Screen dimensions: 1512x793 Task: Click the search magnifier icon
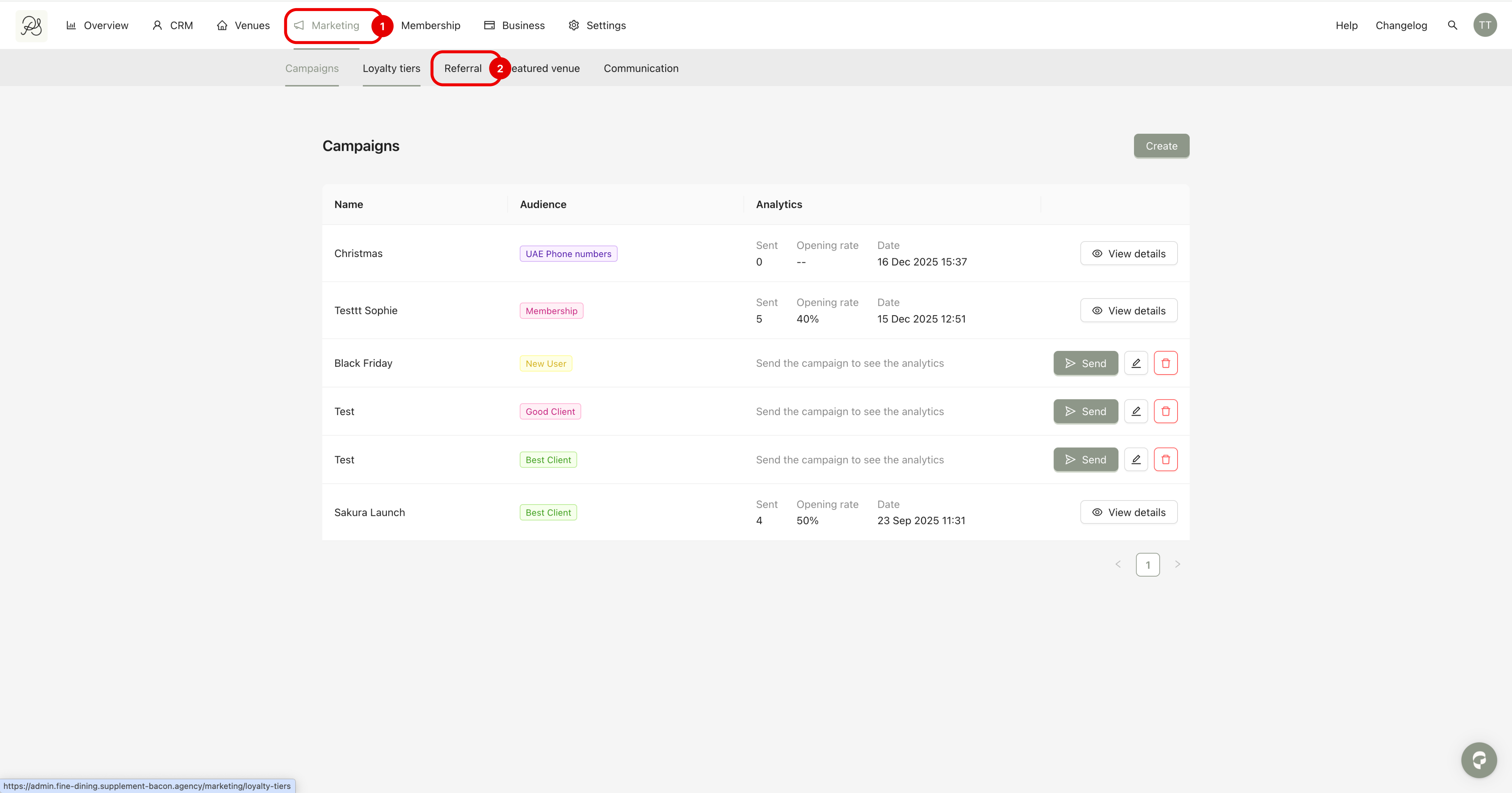[1452, 25]
